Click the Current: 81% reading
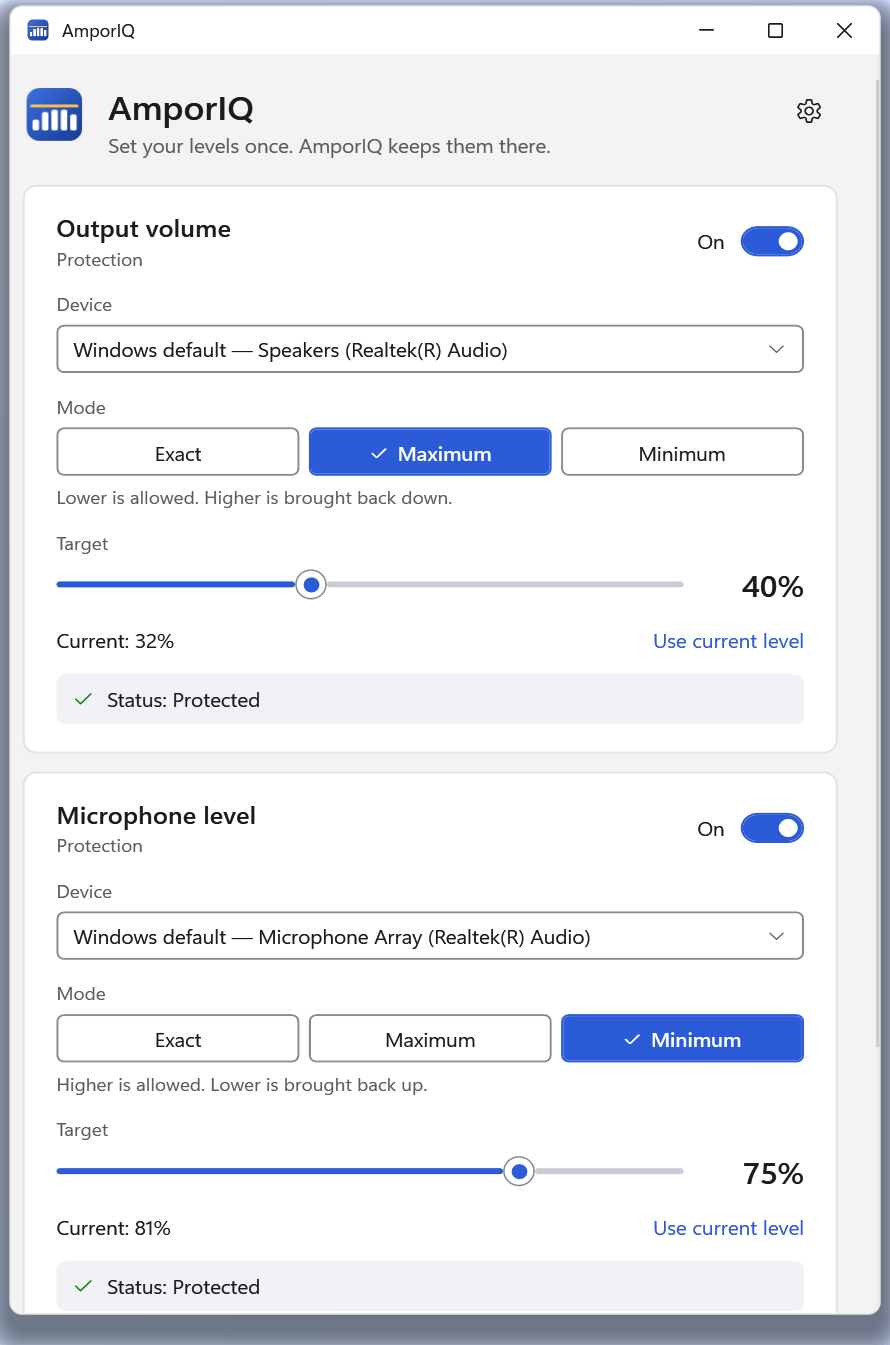 click(x=113, y=1228)
